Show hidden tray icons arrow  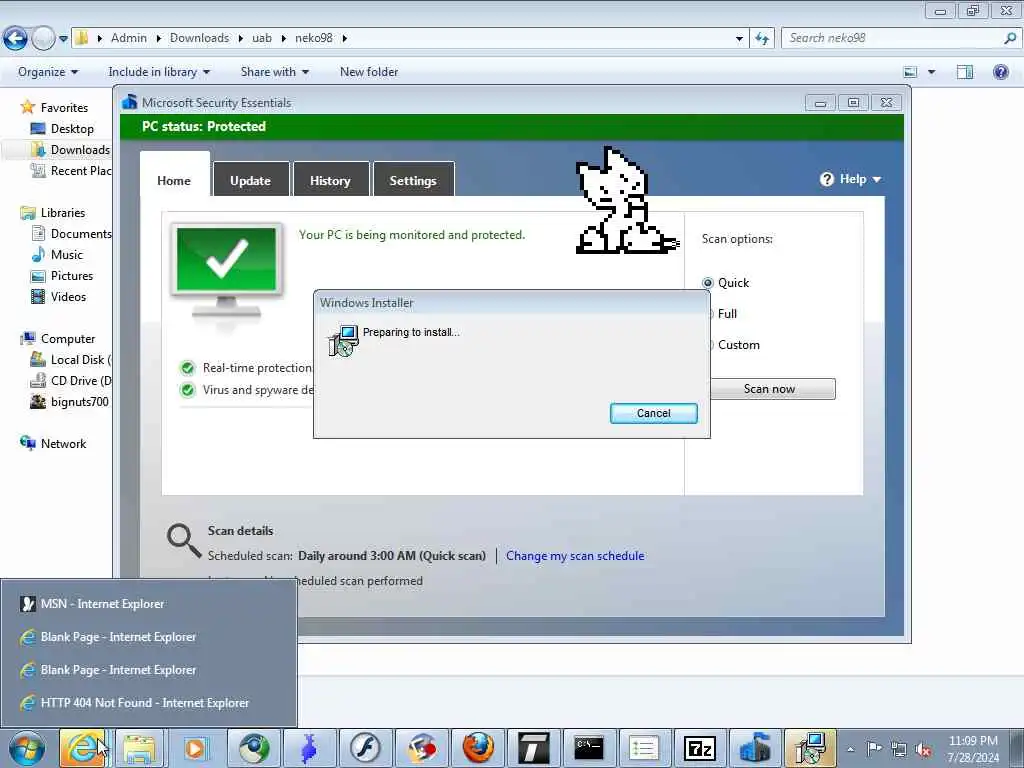click(850, 749)
